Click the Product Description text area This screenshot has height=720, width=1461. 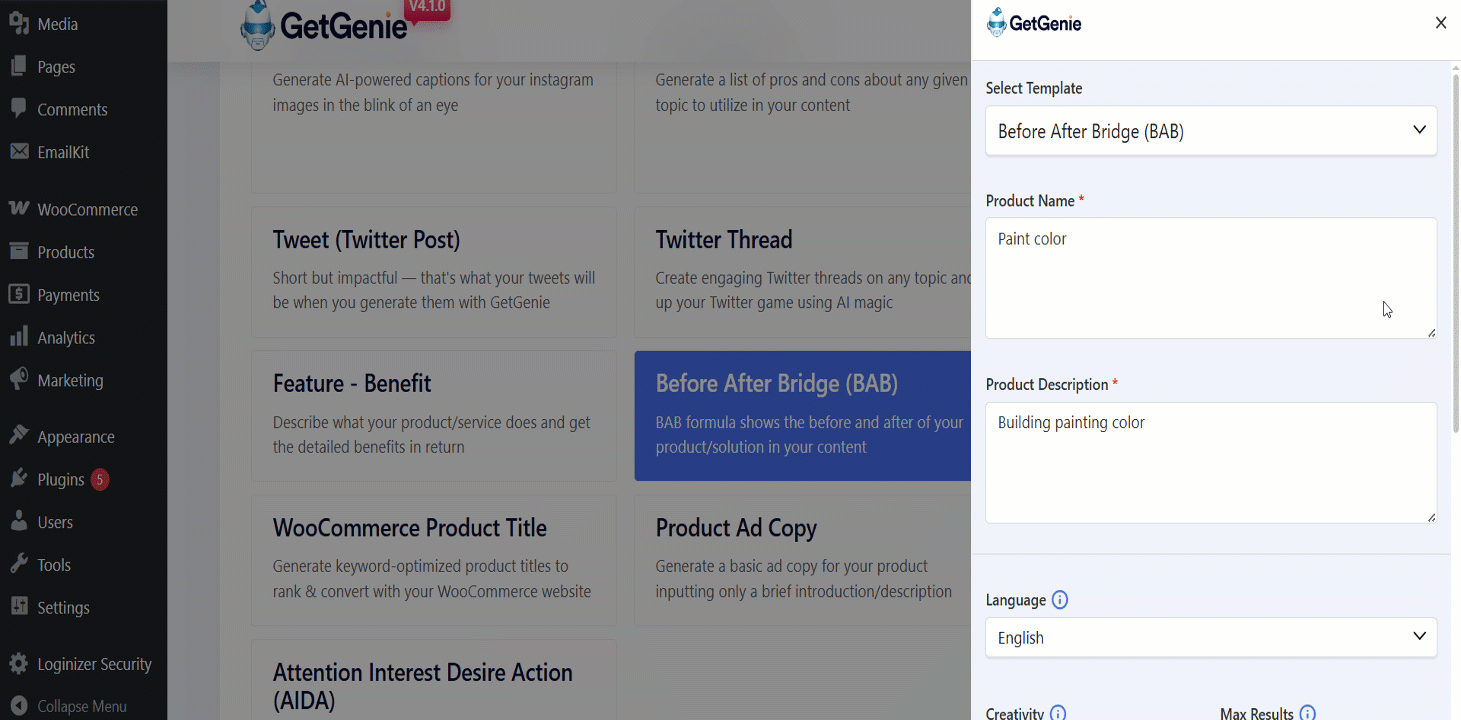1211,462
